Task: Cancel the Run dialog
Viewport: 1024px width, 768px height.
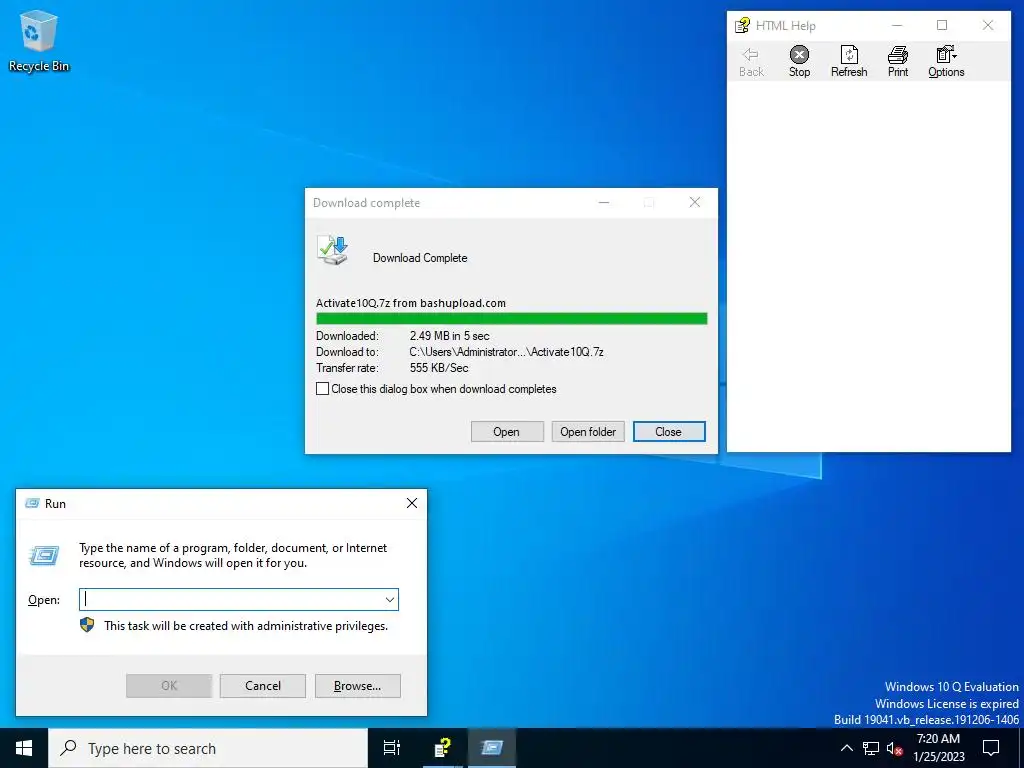Action: pyautogui.click(x=263, y=686)
